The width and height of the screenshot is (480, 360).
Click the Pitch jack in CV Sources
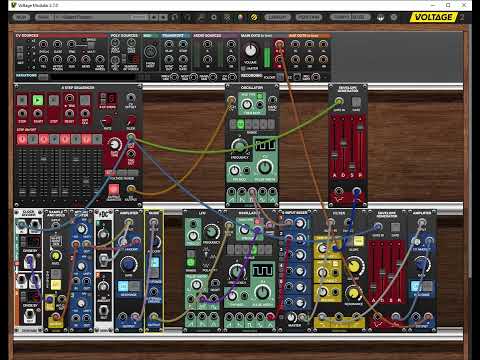pos(43,44)
